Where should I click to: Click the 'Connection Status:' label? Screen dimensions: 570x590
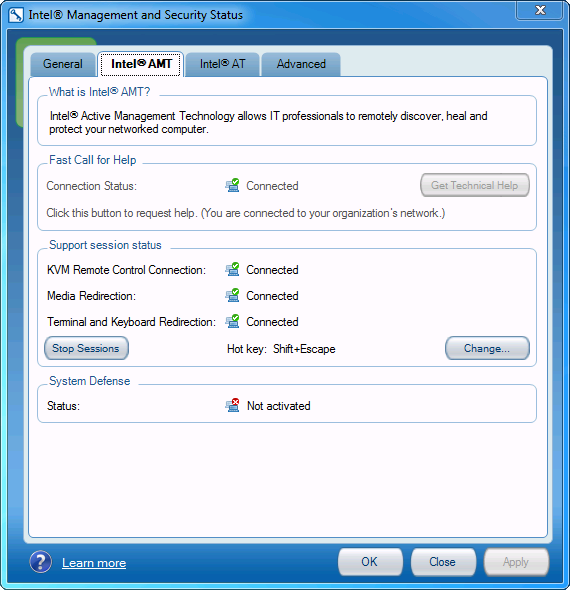point(91,186)
